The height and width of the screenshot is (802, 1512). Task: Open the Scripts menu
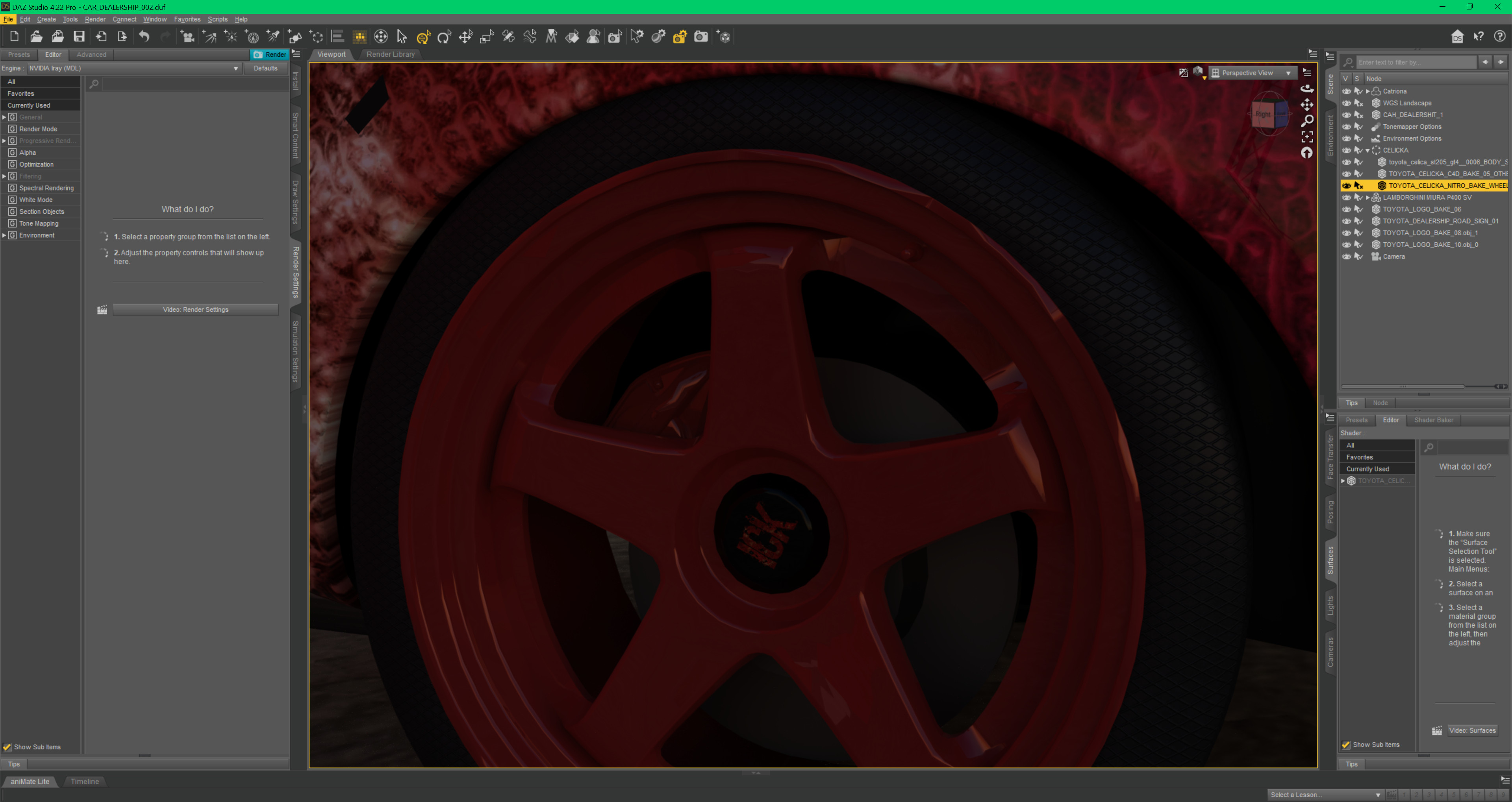pos(217,19)
